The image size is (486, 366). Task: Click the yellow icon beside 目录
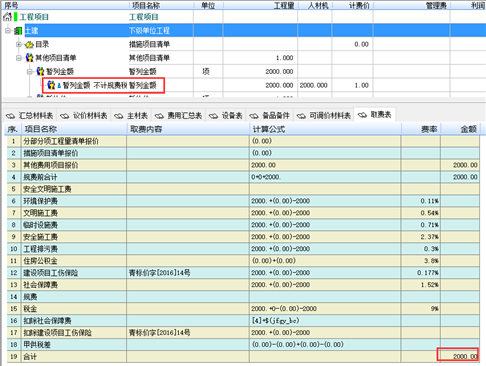point(29,44)
